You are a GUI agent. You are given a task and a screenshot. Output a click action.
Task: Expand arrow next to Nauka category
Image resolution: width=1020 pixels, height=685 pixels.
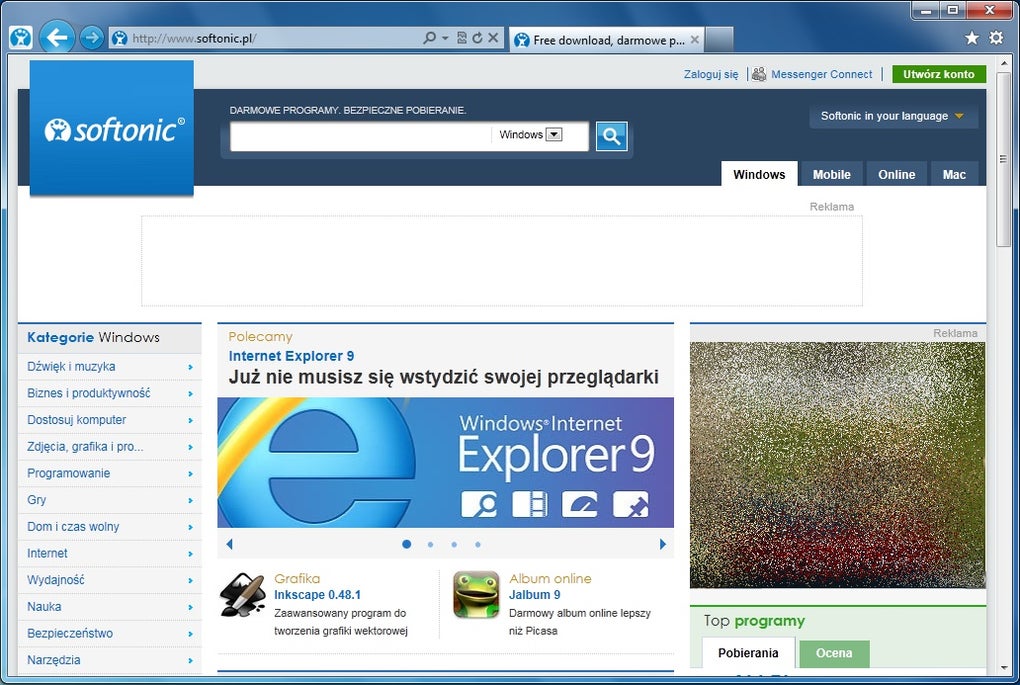(x=190, y=607)
